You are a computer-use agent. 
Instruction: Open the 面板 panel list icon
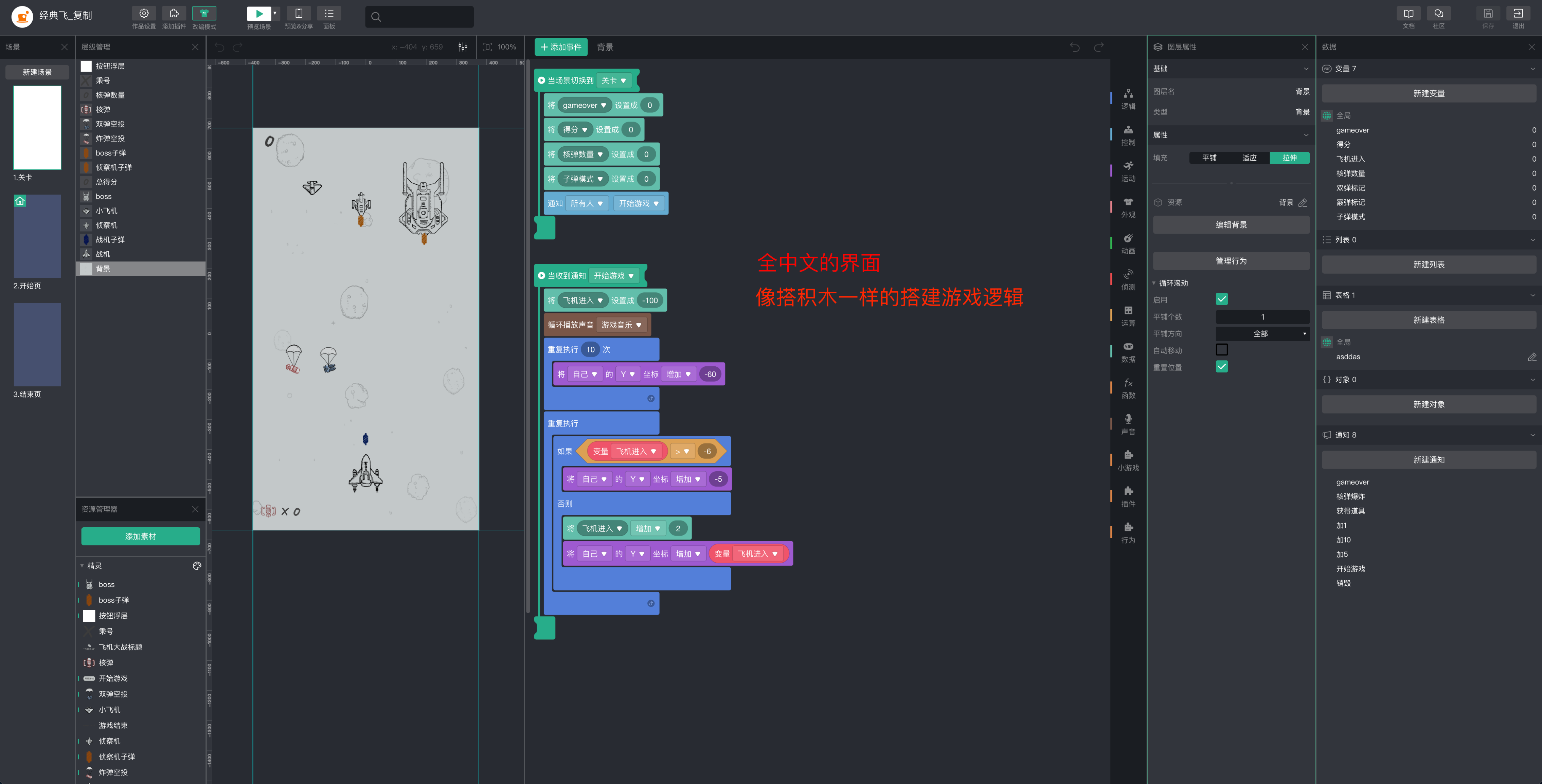click(x=329, y=14)
